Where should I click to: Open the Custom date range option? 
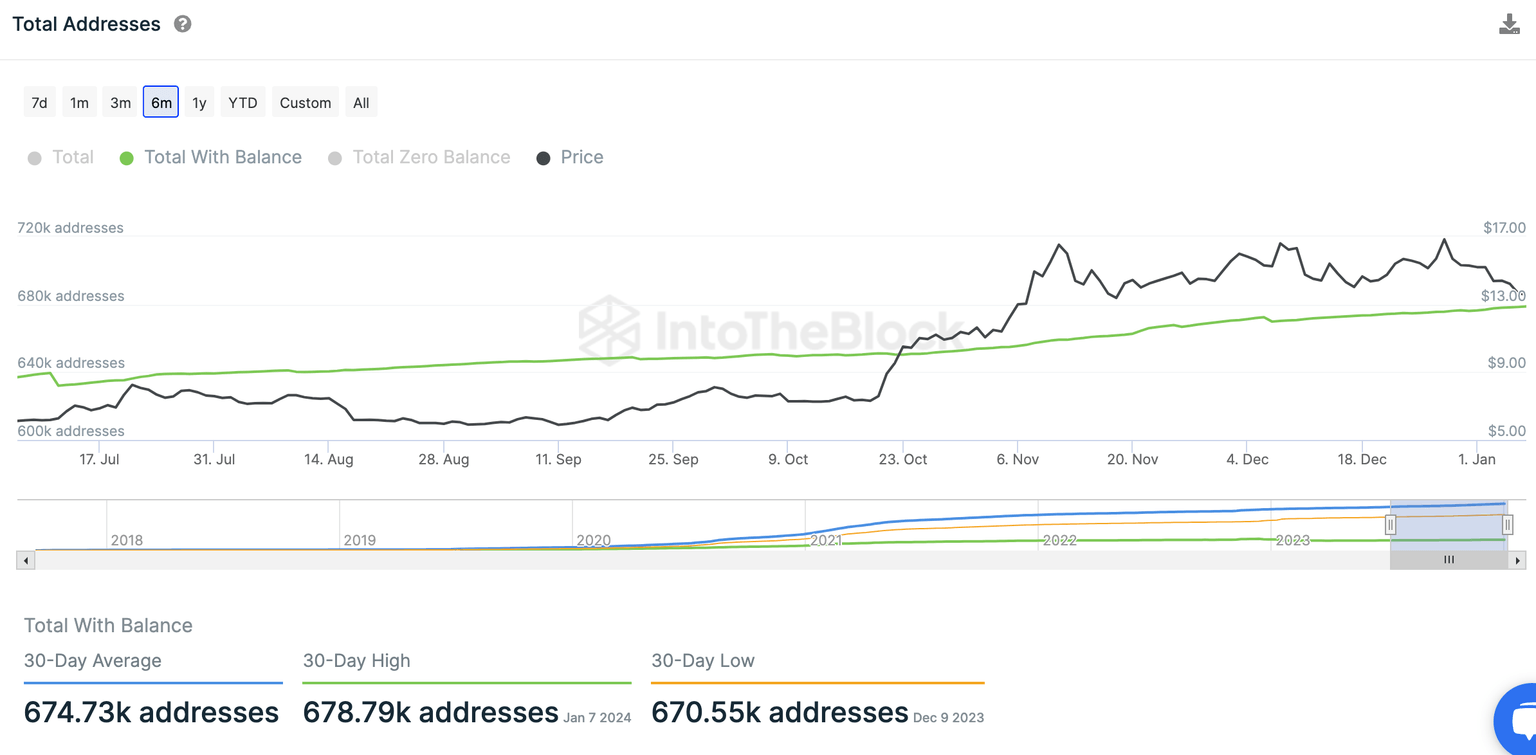[305, 103]
